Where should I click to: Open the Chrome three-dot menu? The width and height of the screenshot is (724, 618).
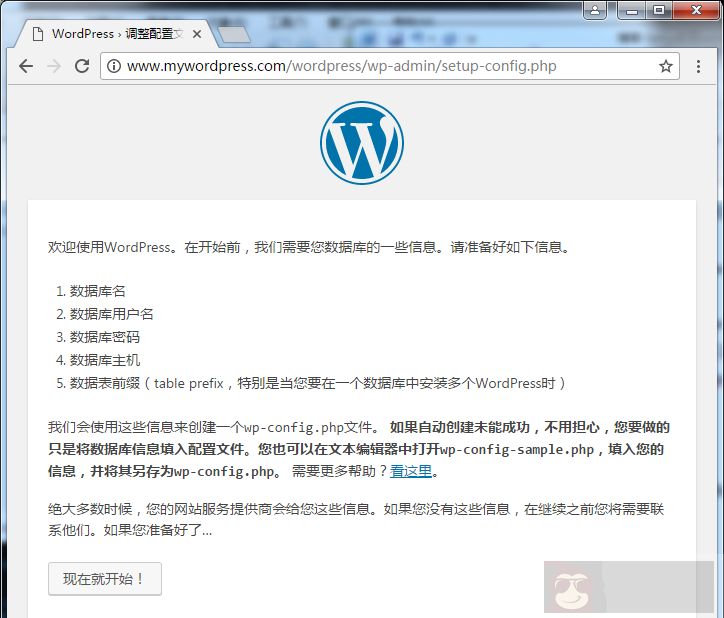(698, 67)
